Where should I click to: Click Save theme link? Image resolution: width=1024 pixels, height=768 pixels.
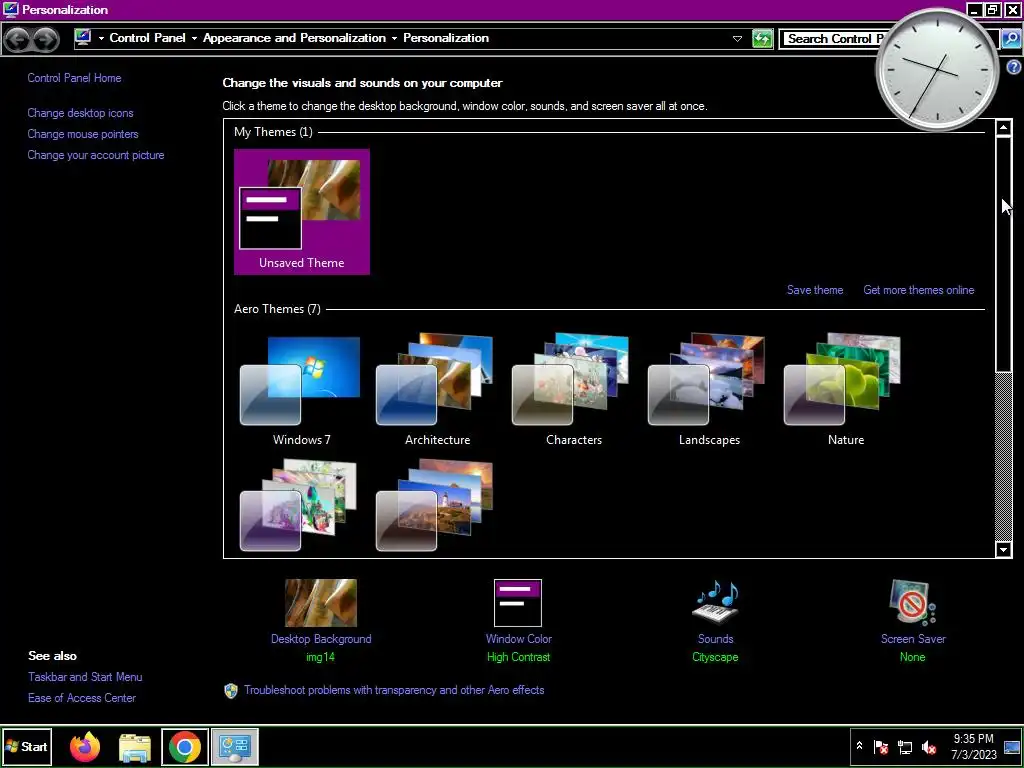(815, 290)
